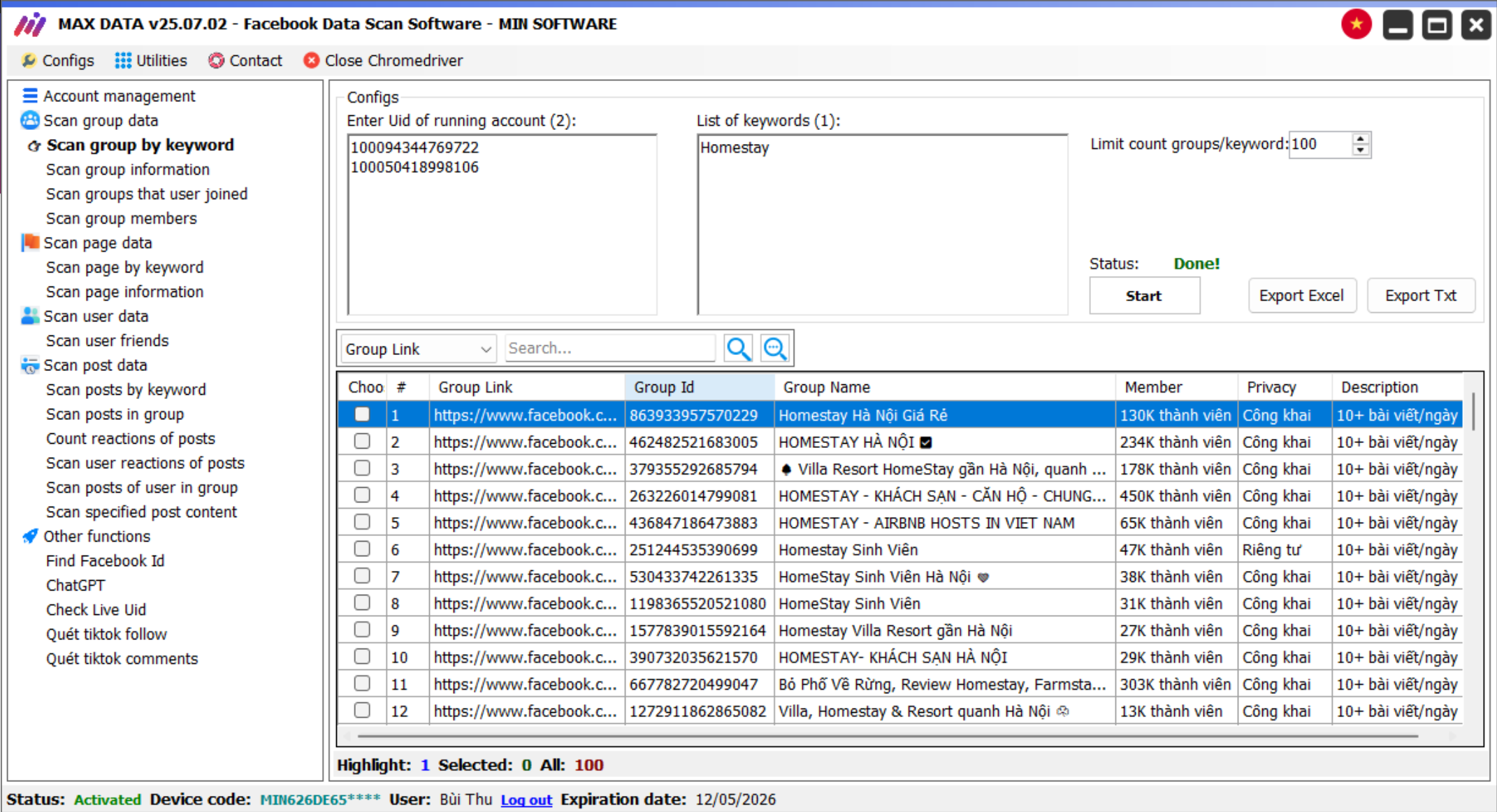Screen dimensions: 1497x812
Task: Open the Configs menu
Action: [x=58, y=61]
